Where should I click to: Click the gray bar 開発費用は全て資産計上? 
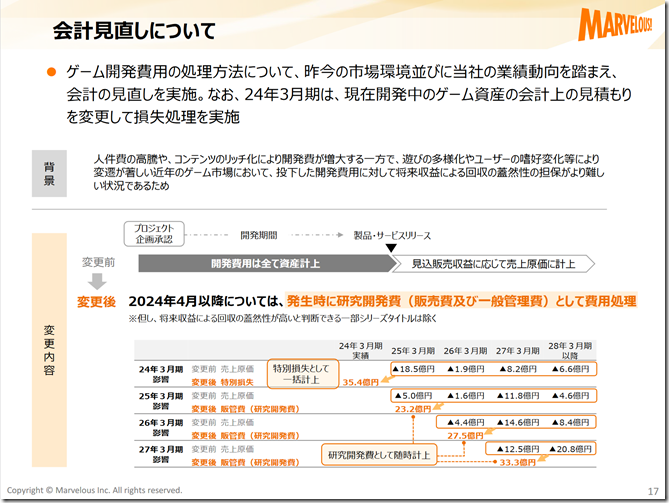click(267, 264)
